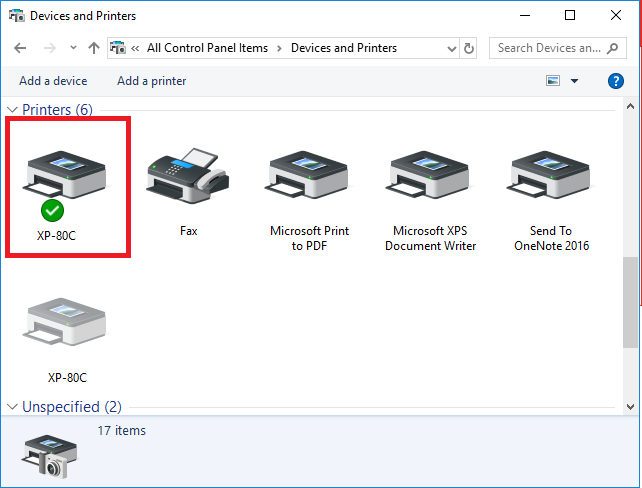
Task: Collapse the Printers (6) group
Action: pyautogui.click(x=13, y=110)
